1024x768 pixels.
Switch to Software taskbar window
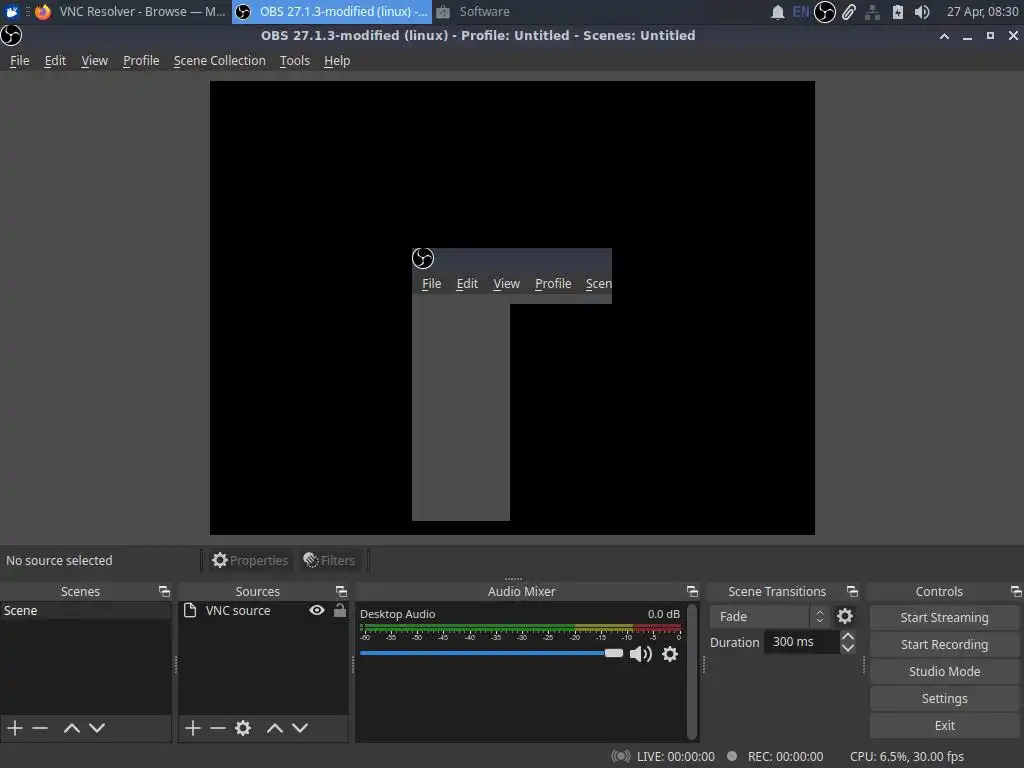click(473, 12)
